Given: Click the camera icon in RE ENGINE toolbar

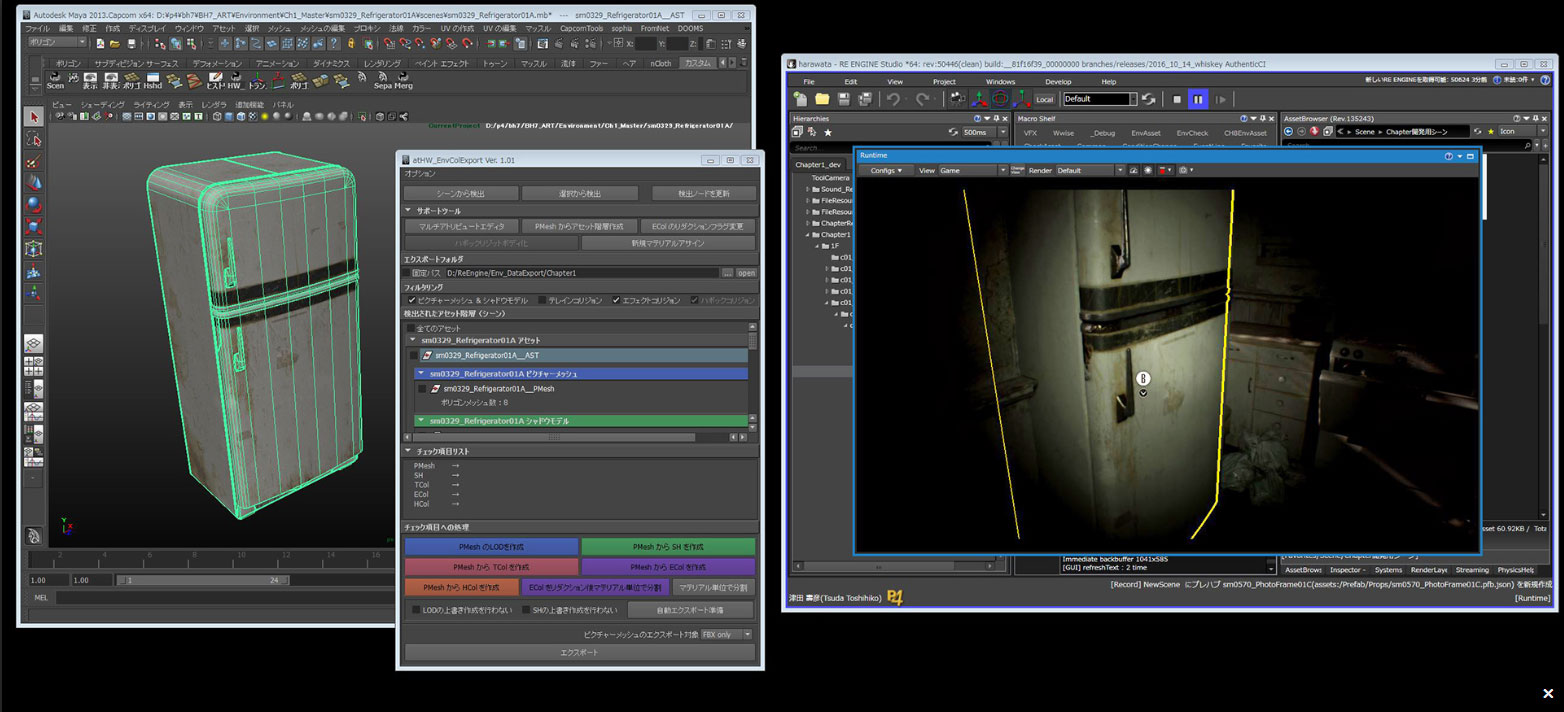Looking at the screenshot, I should [958, 99].
